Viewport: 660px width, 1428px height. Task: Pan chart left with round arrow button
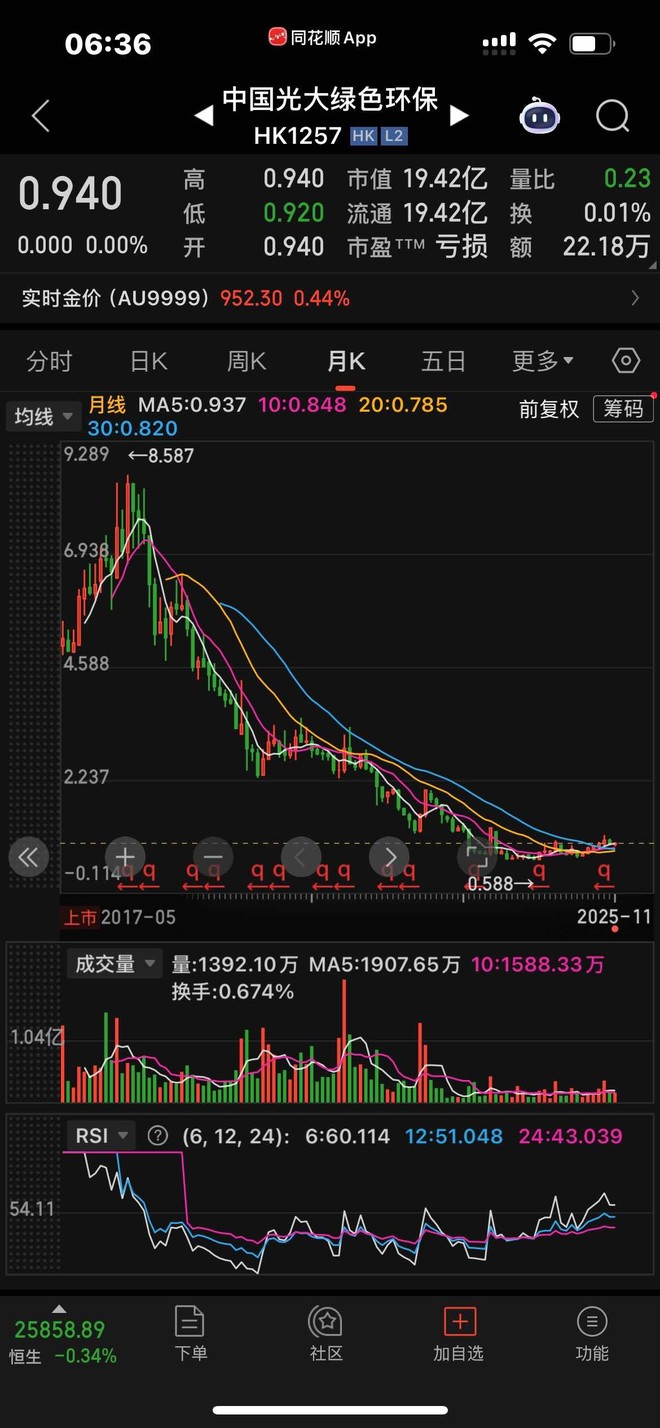(x=301, y=857)
